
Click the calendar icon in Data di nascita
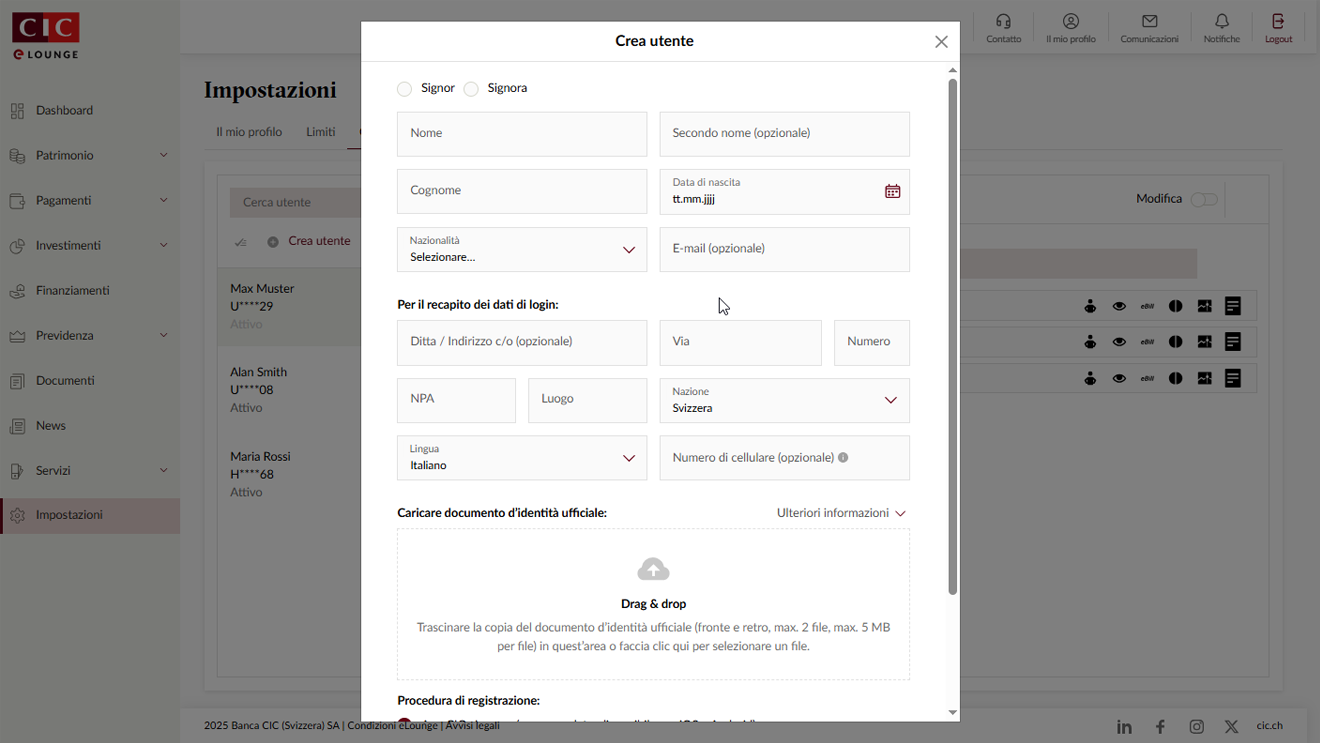892,190
